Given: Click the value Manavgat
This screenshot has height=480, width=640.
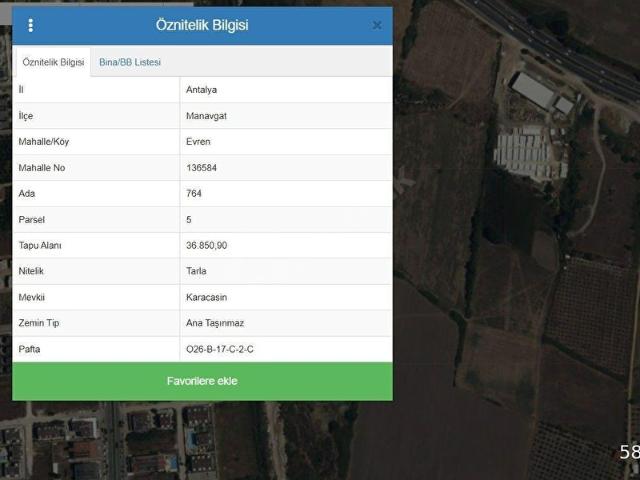Looking at the screenshot, I should tap(206, 116).
